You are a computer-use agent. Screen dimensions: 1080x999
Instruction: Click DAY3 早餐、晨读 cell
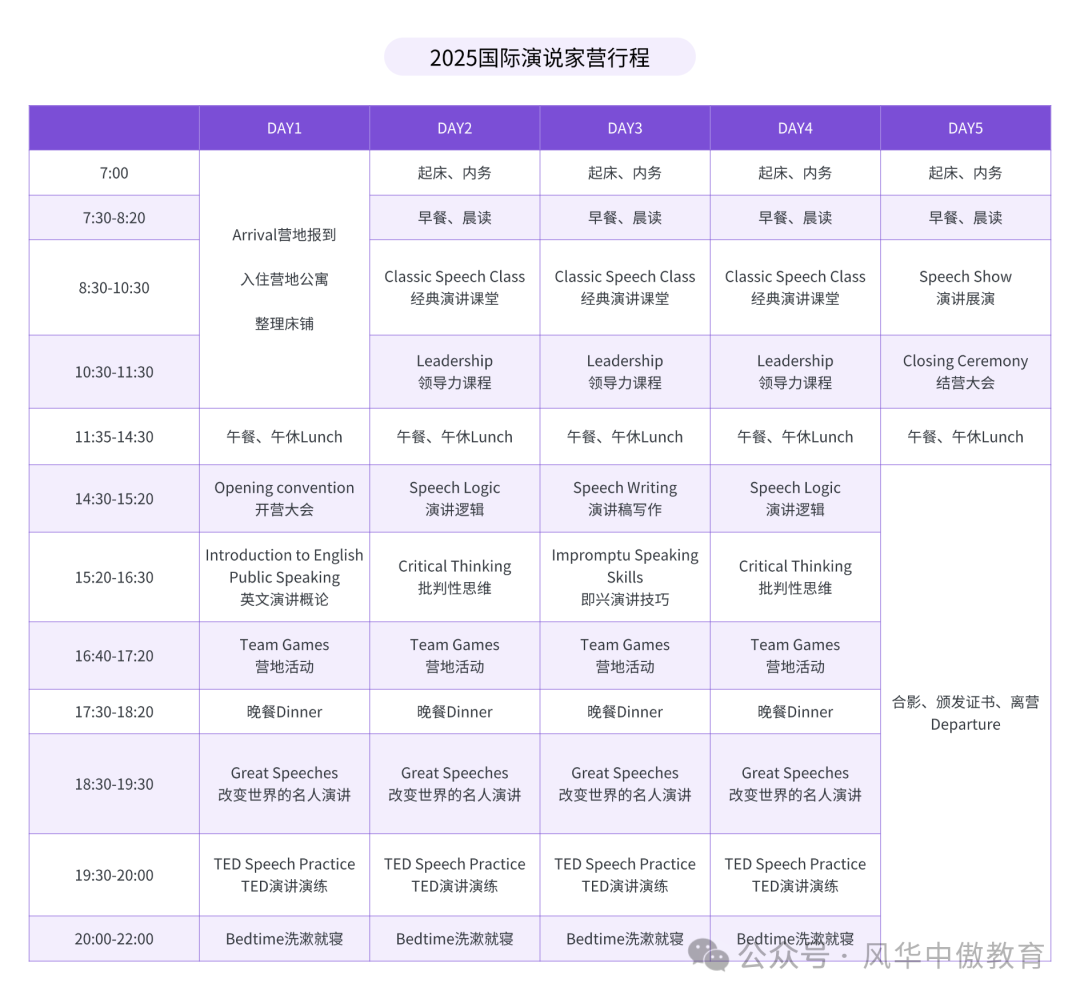tap(625, 218)
